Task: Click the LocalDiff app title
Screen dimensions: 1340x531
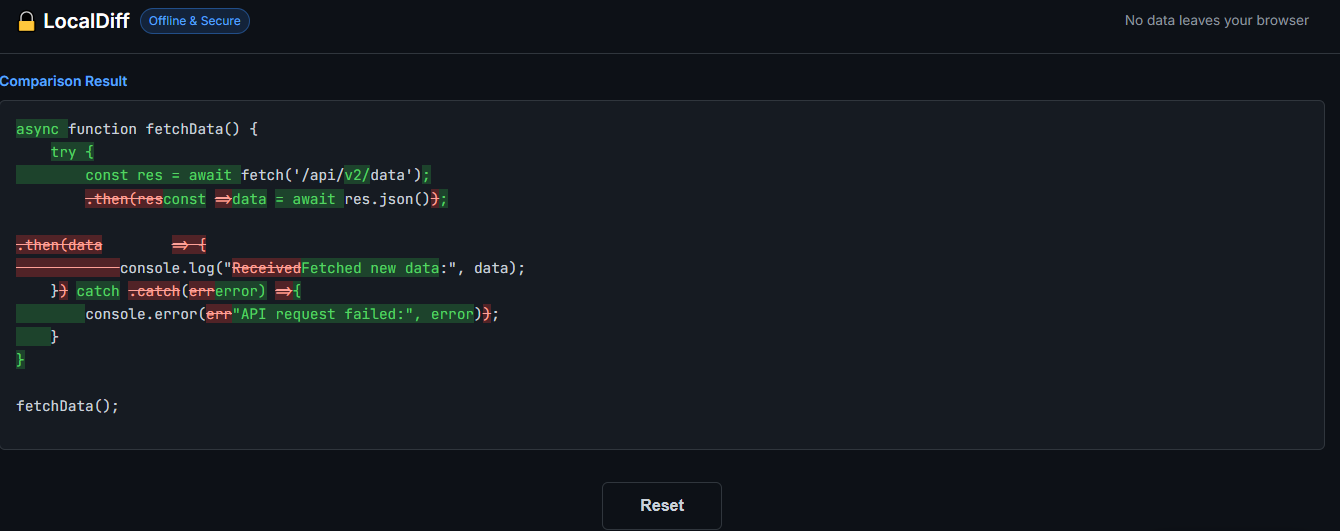Action: click(86, 21)
